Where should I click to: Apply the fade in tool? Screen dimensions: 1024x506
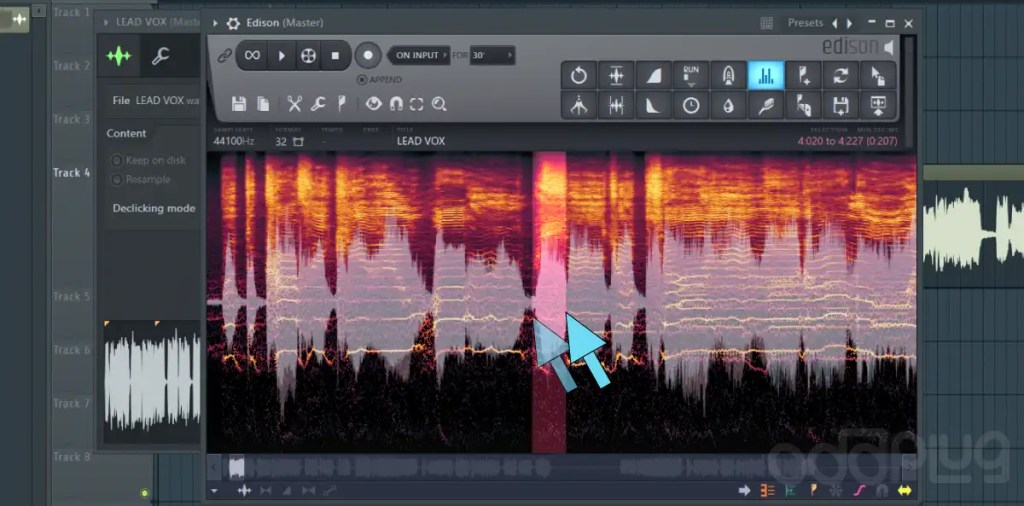point(654,76)
